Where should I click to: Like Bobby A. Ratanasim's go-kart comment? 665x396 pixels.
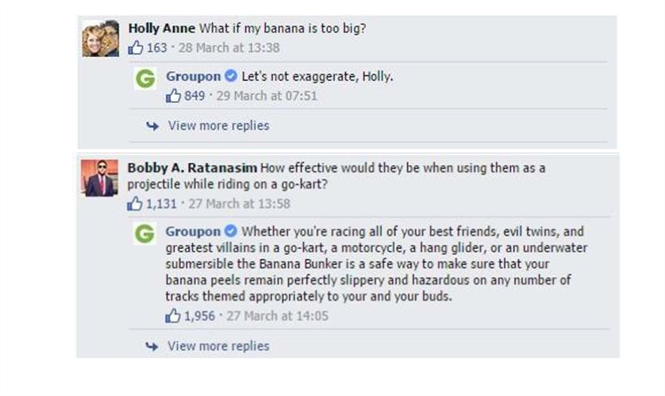[135, 204]
